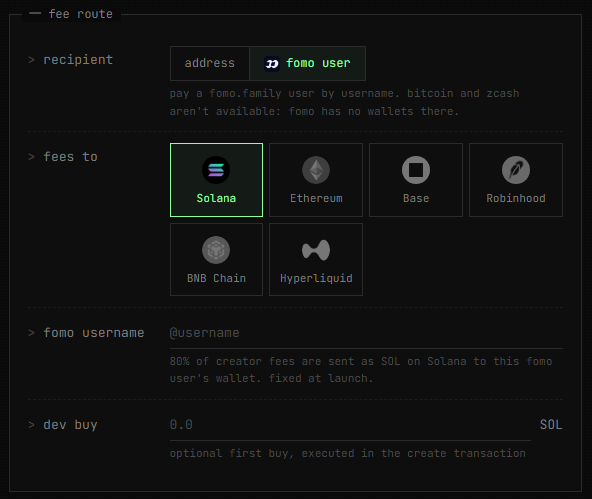Focus the dev buy amount field
Screen dimensions: 592x499
click(x=350, y=425)
